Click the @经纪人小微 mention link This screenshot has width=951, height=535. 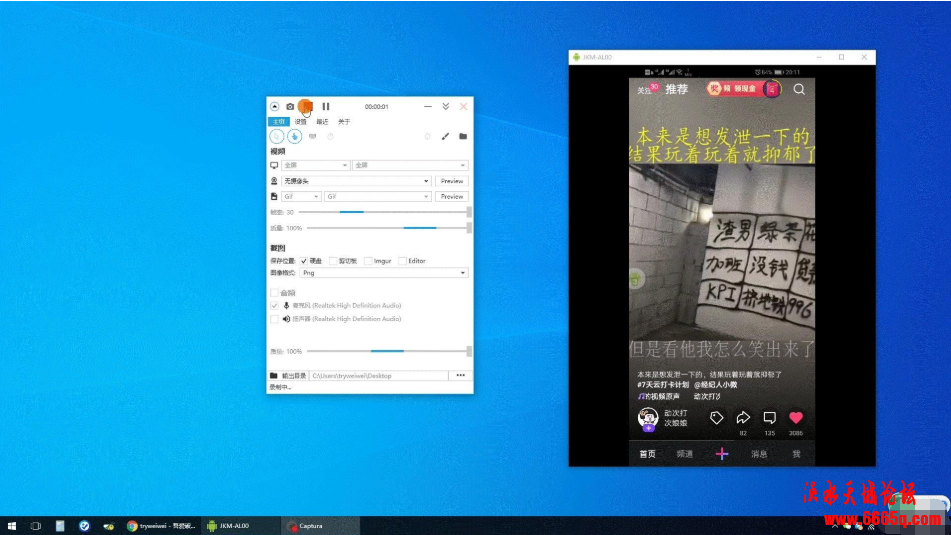click(x=716, y=385)
